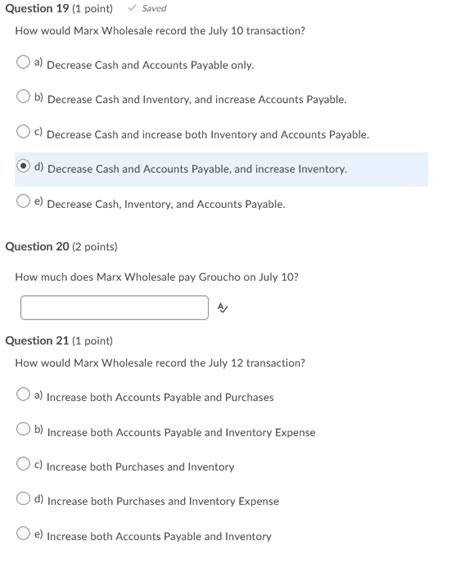This screenshot has width=474, height=572.
Task: Click the July 10 Groucho payment question text
Action: click(x=157, y=277)
